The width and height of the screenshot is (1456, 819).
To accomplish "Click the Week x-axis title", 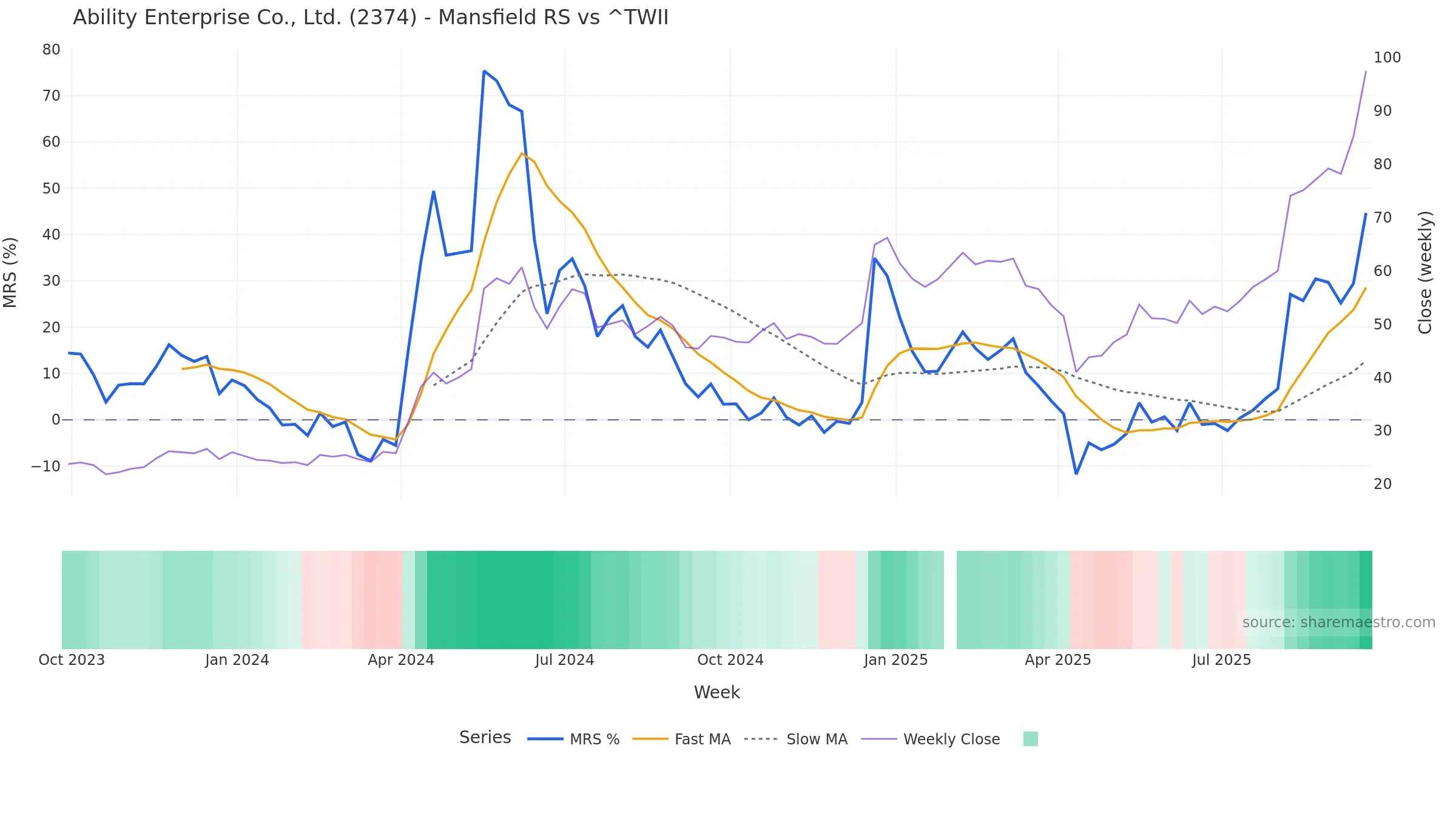I will point(716,692).
